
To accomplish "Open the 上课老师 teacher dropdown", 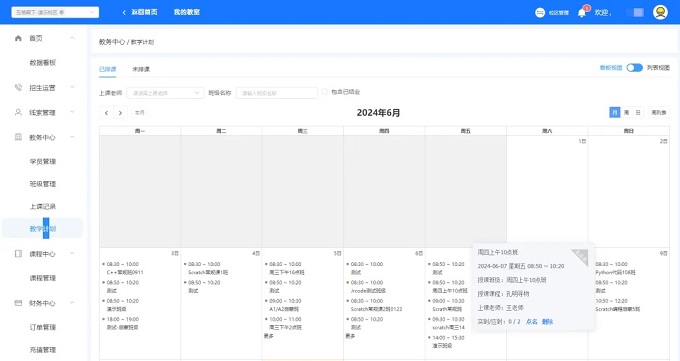I will [165, 93].
